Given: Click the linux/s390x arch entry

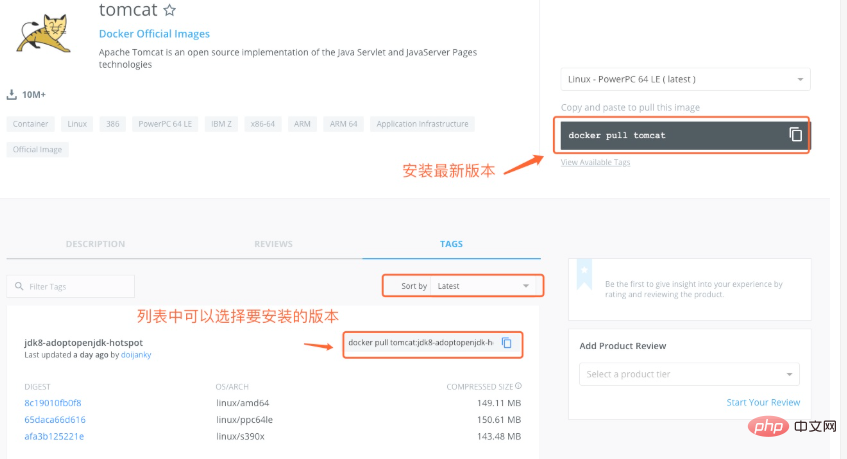Looking at the screenshot, I should click(240, 436).
